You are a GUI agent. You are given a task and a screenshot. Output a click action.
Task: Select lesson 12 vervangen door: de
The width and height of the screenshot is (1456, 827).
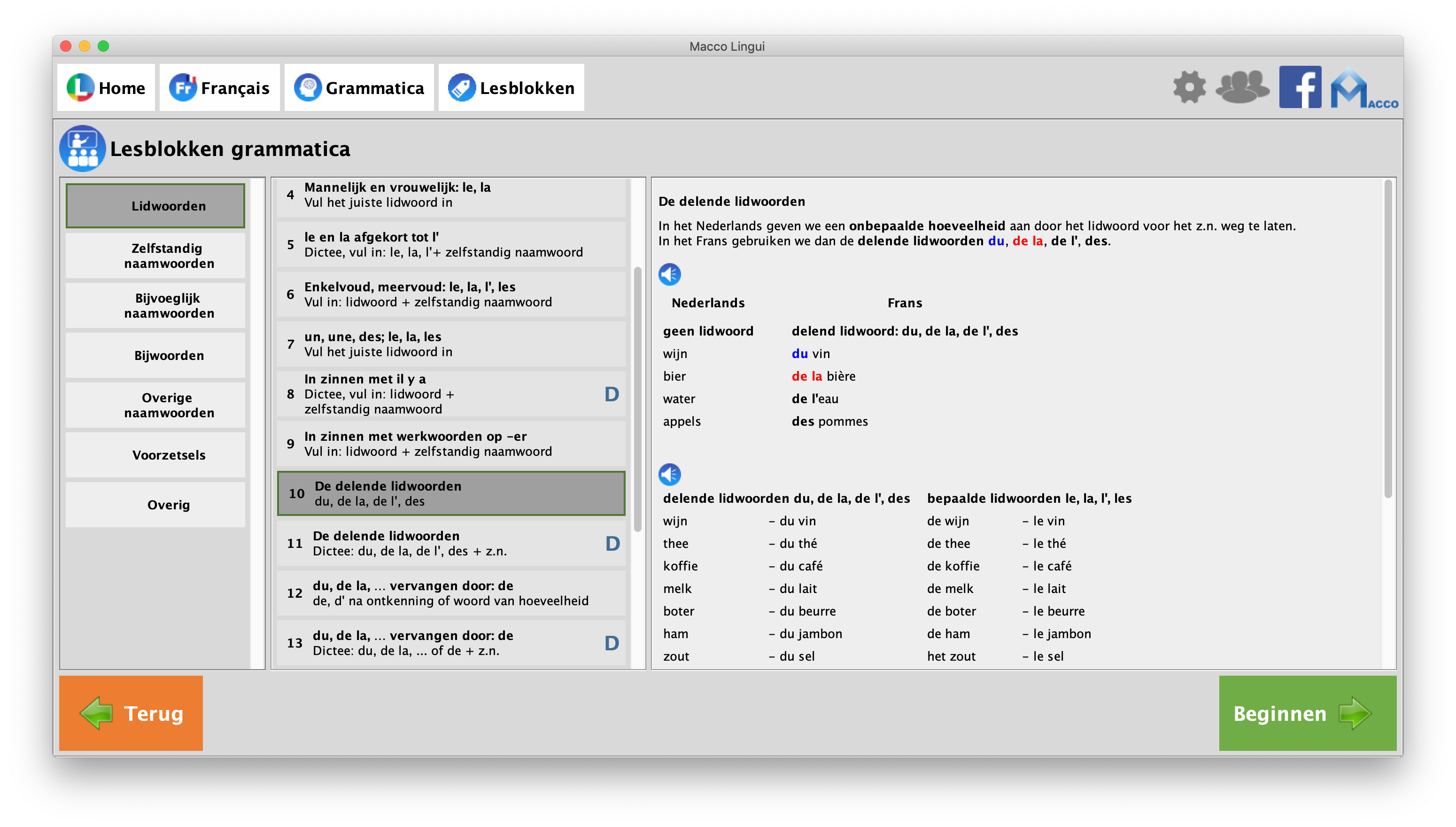(451, 593)
